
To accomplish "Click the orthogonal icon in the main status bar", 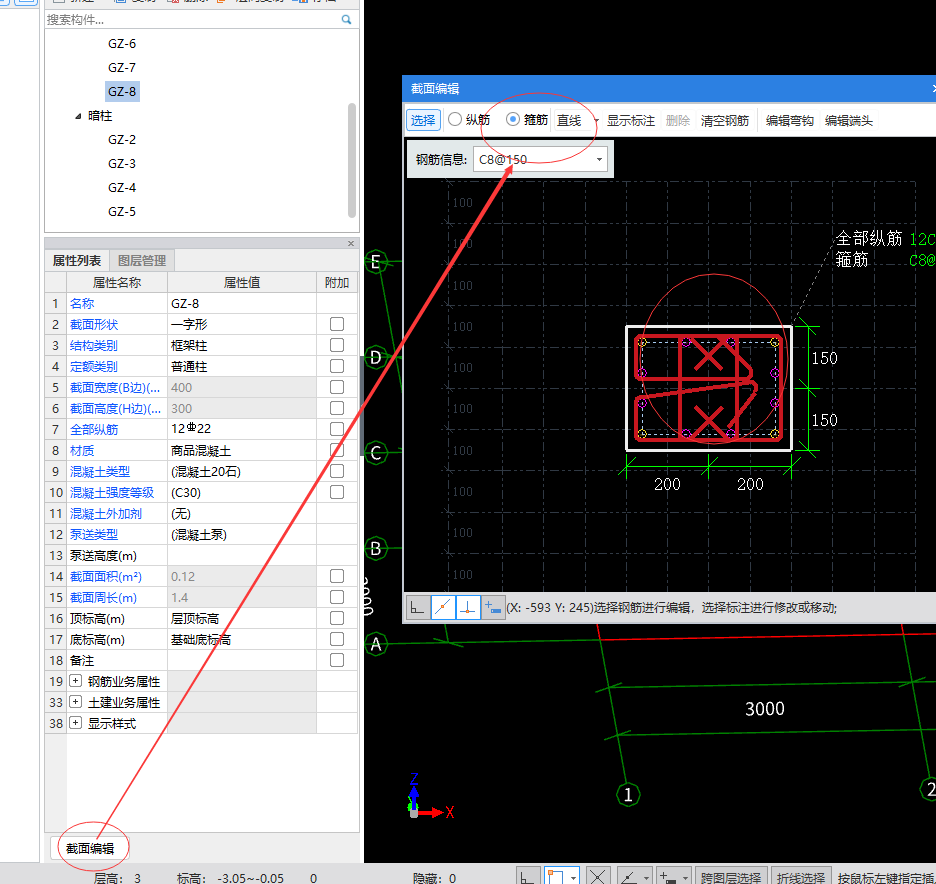I will 528,877.
